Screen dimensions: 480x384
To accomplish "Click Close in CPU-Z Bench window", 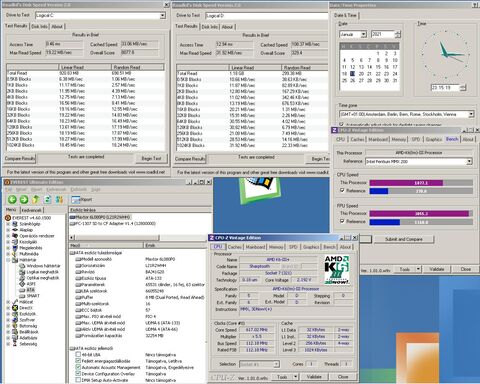I will pos(466,269).
